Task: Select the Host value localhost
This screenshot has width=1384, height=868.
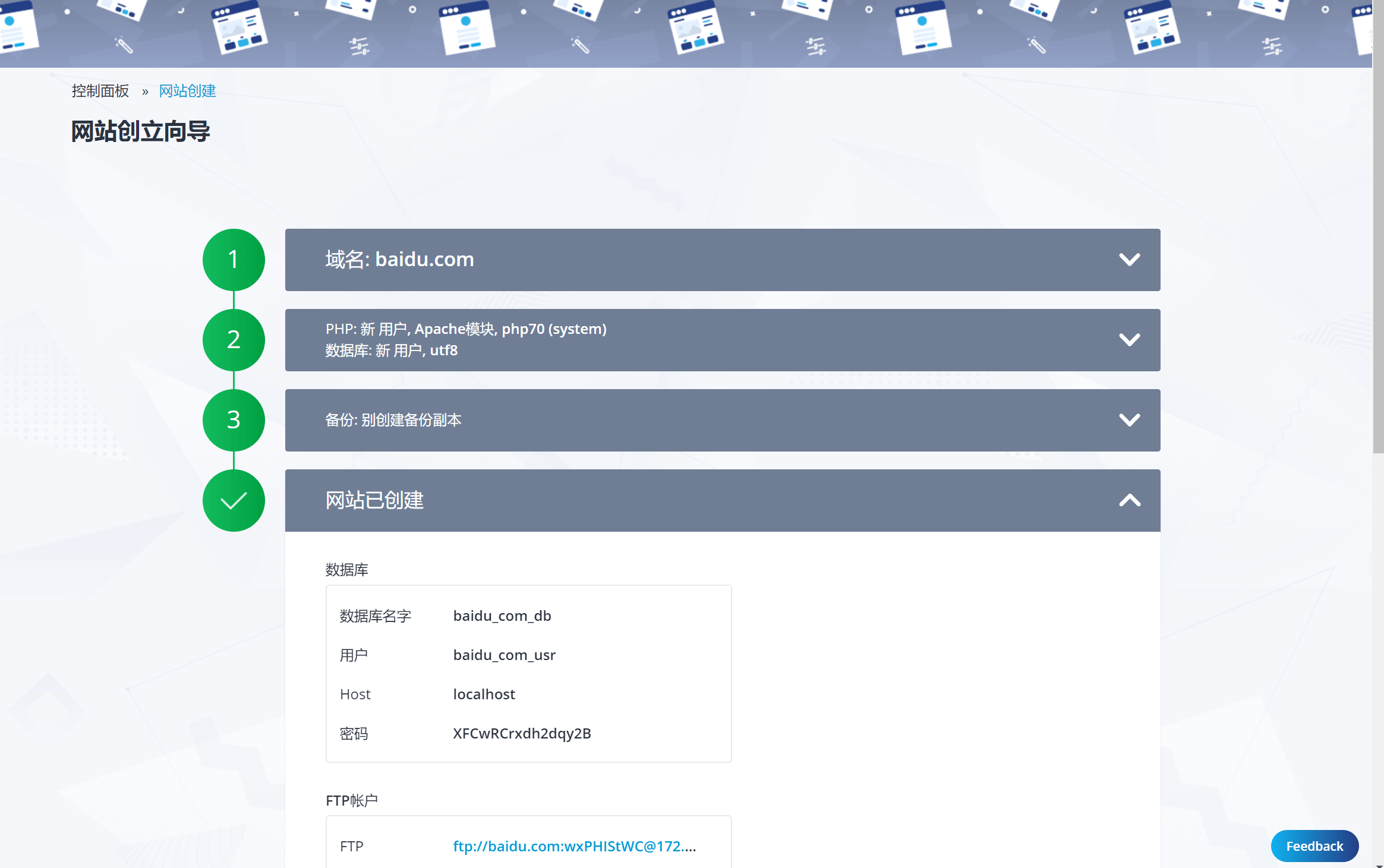Action: (x=484, y=694)
